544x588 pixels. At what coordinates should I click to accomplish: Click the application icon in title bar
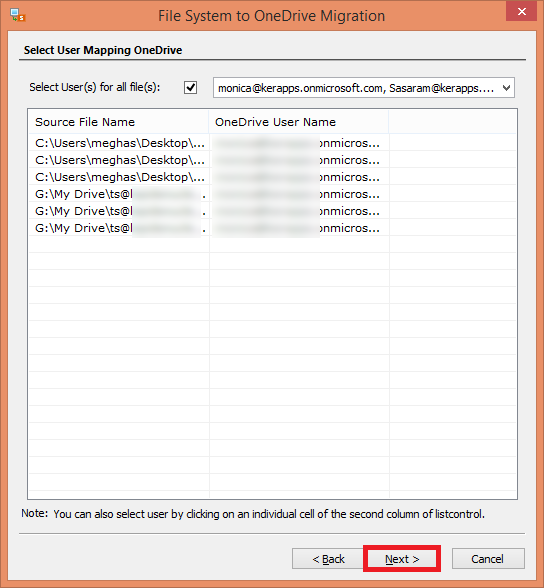pyautogui.click(x=17, y=15)
